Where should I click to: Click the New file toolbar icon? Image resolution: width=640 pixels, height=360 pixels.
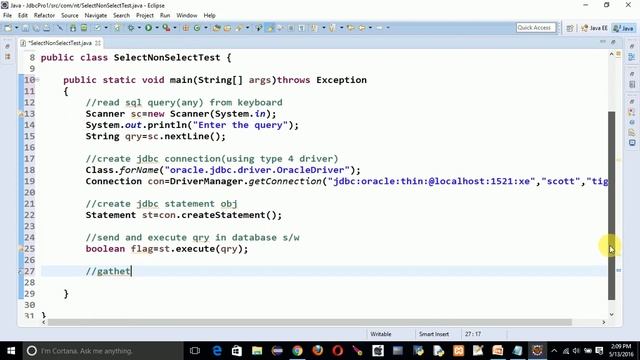pos(7,28)
